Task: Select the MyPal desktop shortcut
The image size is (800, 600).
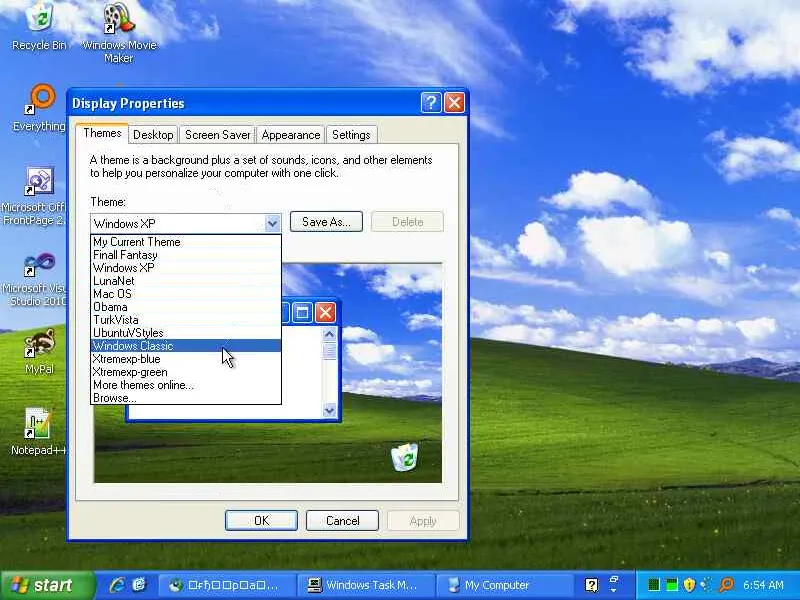Action: pyautogui.click(x=39, y=351)
